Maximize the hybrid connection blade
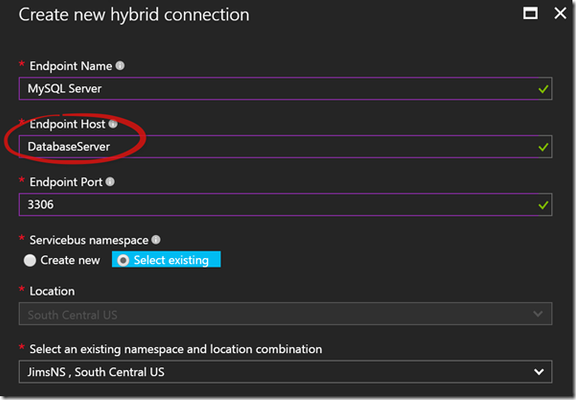 coord(530,14)
